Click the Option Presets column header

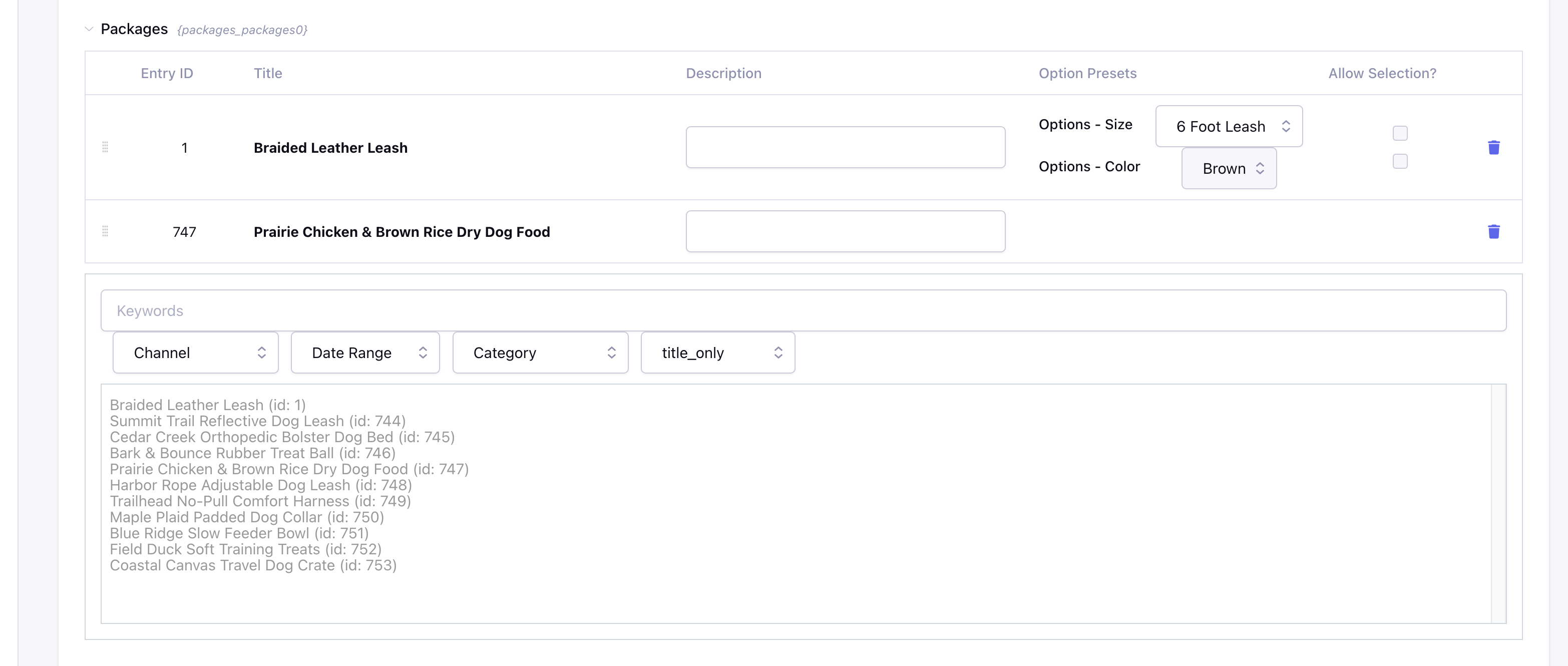click(1087, 73)
